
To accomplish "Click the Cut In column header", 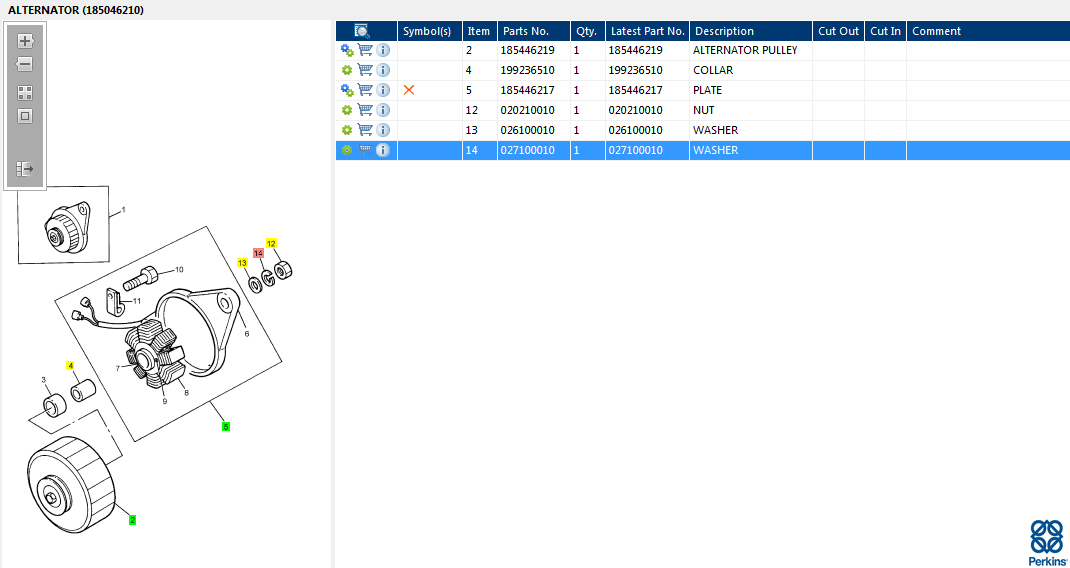I will coord(885,31).
